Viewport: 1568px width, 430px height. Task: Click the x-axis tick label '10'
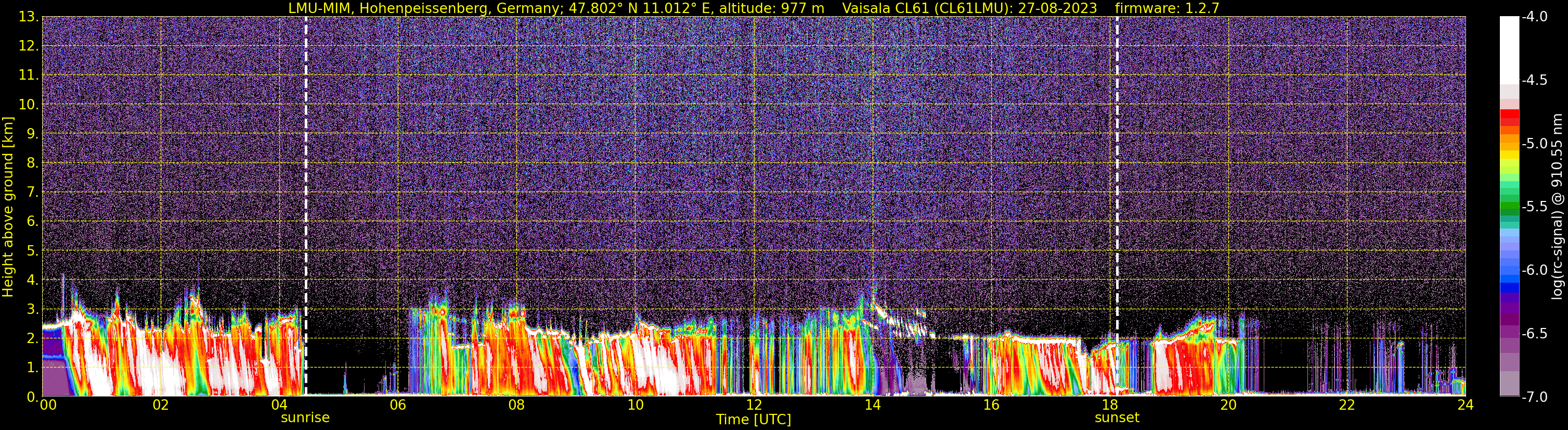pyautogui.click(x=635, y=405)
